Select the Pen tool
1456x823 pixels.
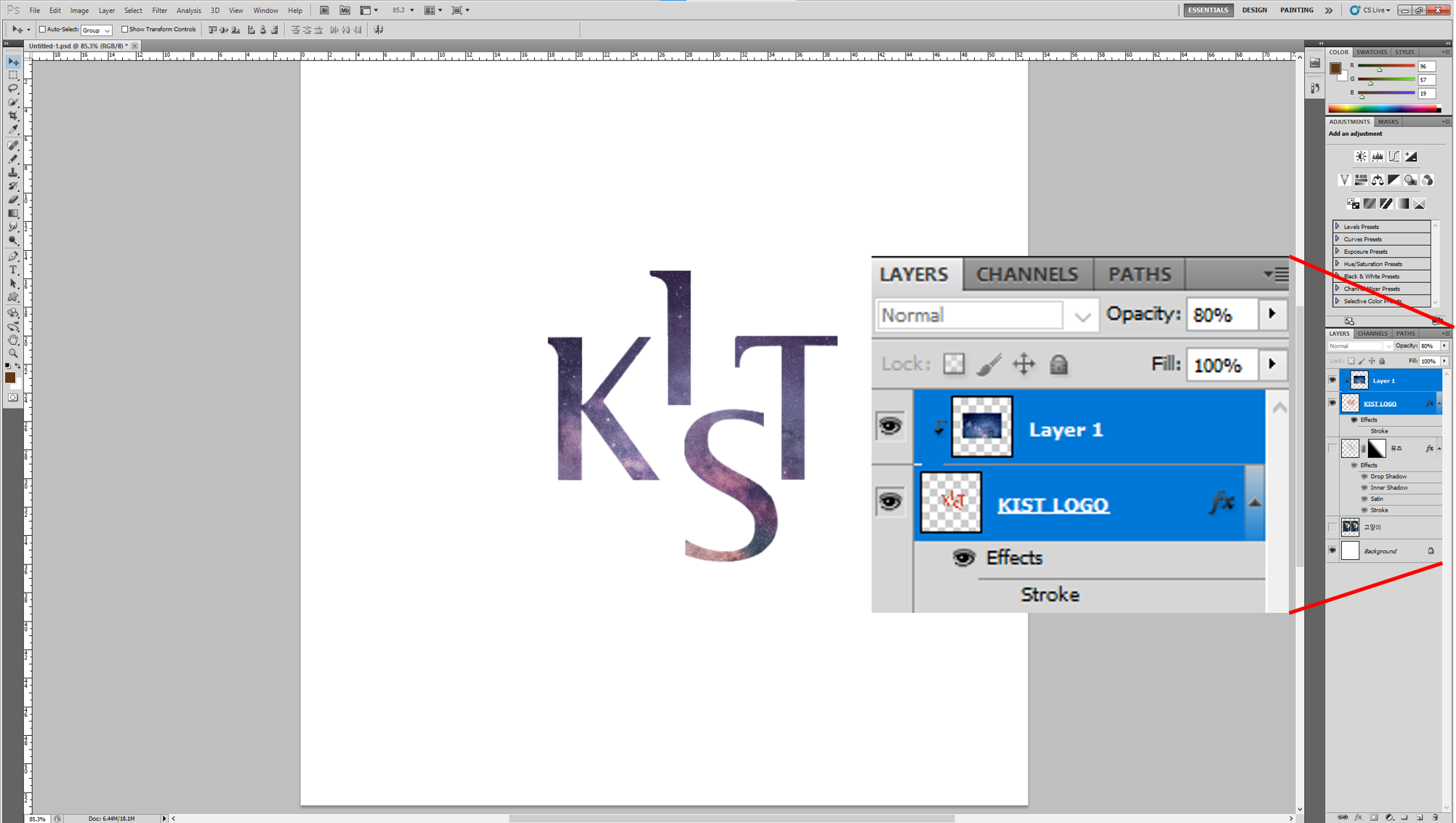click(13, 256)
